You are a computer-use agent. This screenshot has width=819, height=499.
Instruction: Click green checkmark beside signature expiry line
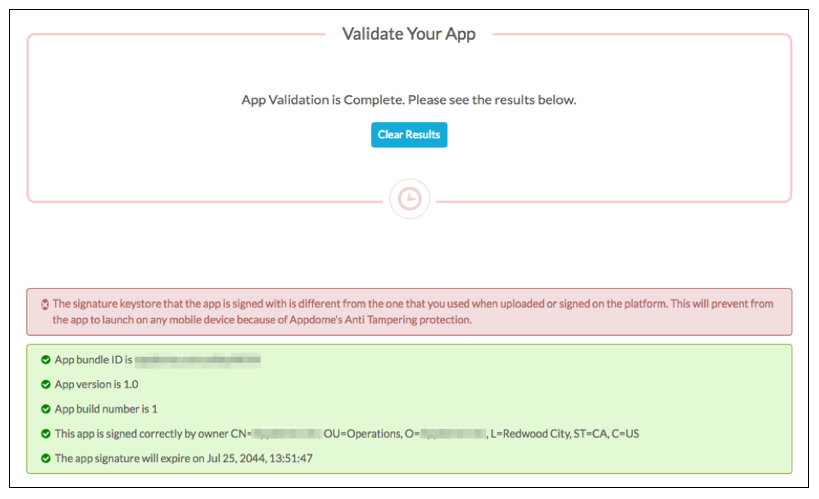click(45, 459)
